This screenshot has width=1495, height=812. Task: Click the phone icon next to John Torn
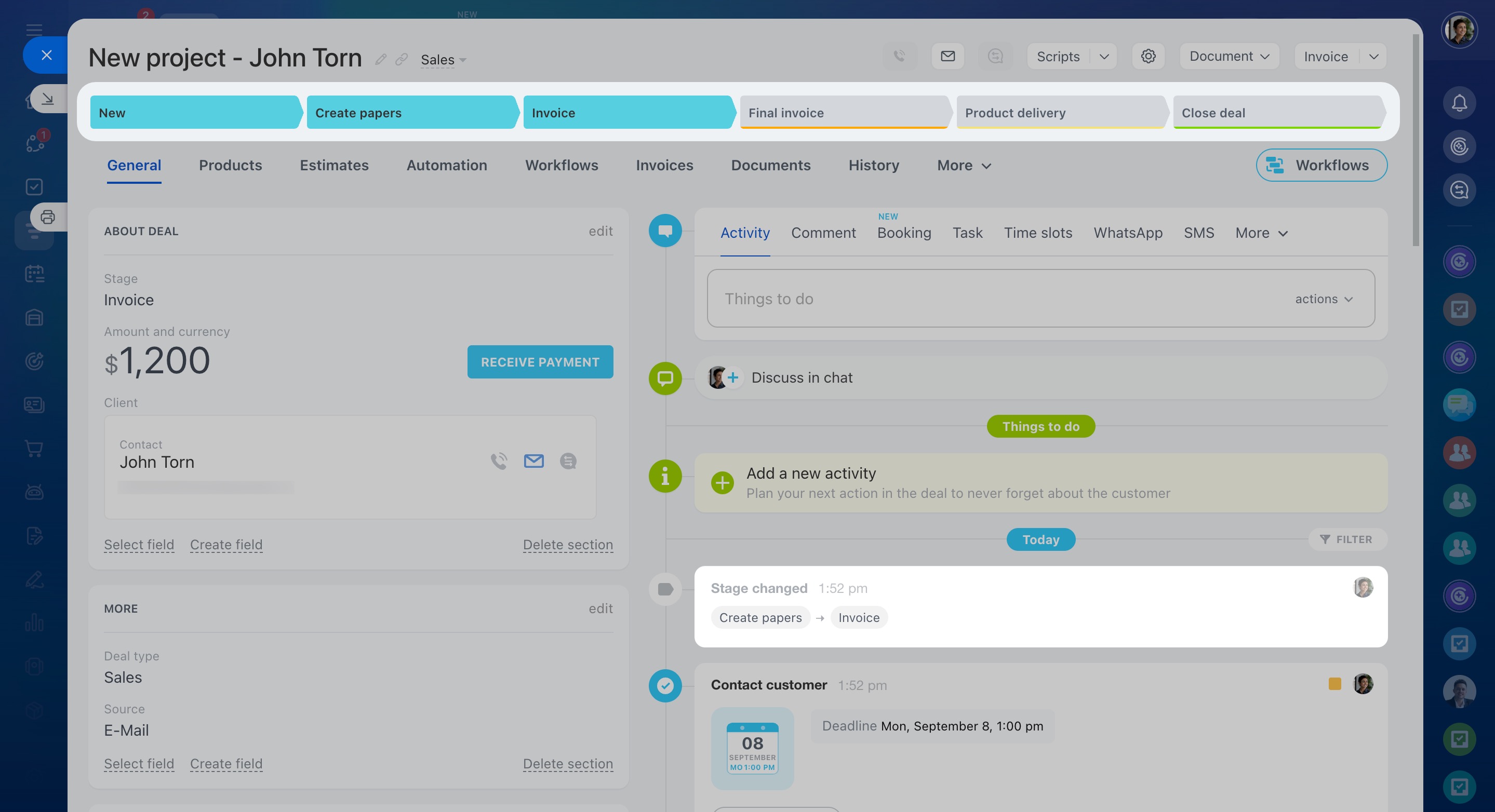tap(499, 461)
